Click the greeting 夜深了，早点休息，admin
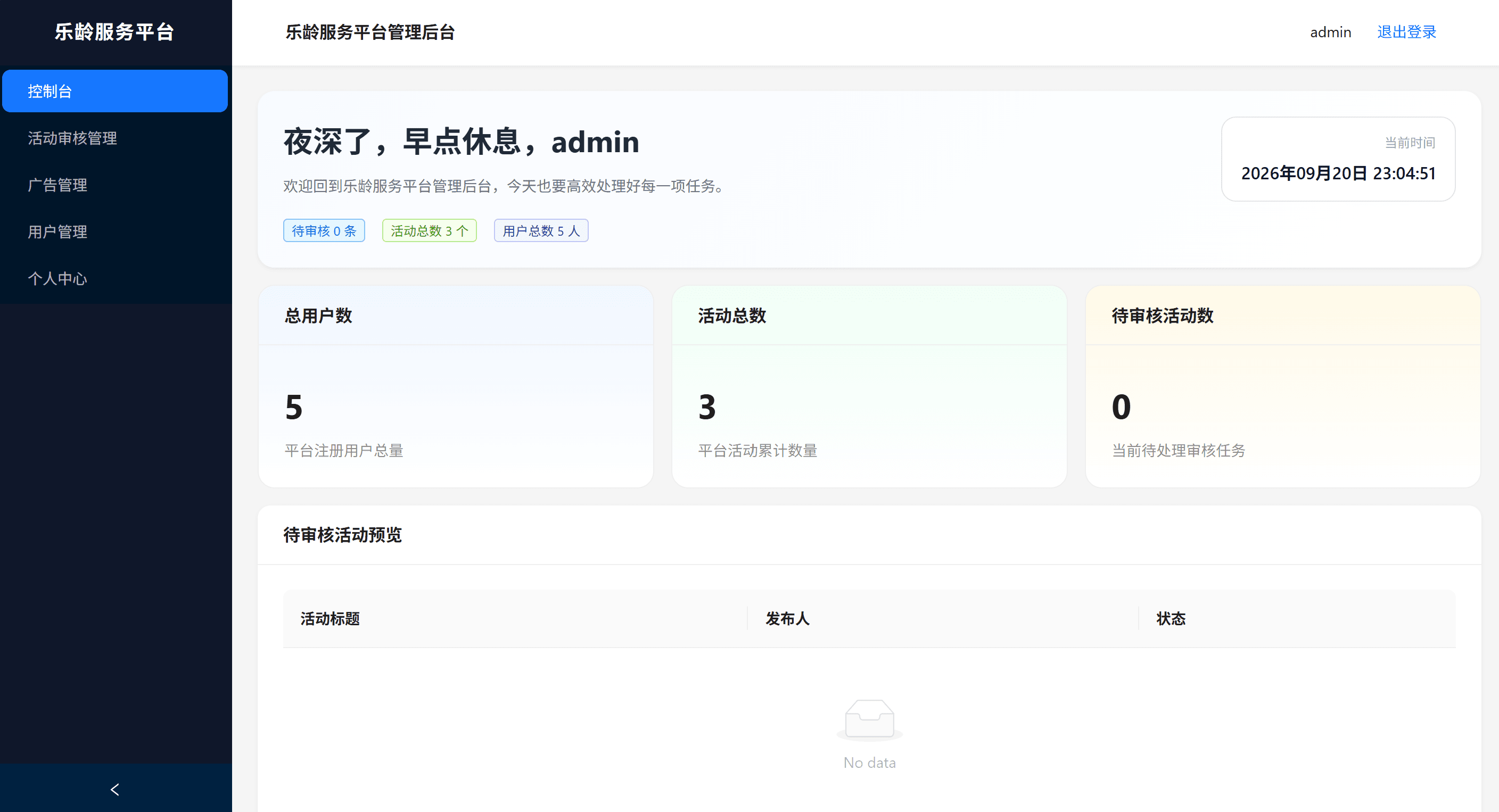The image size is (1499, 812). click(462, 142)
